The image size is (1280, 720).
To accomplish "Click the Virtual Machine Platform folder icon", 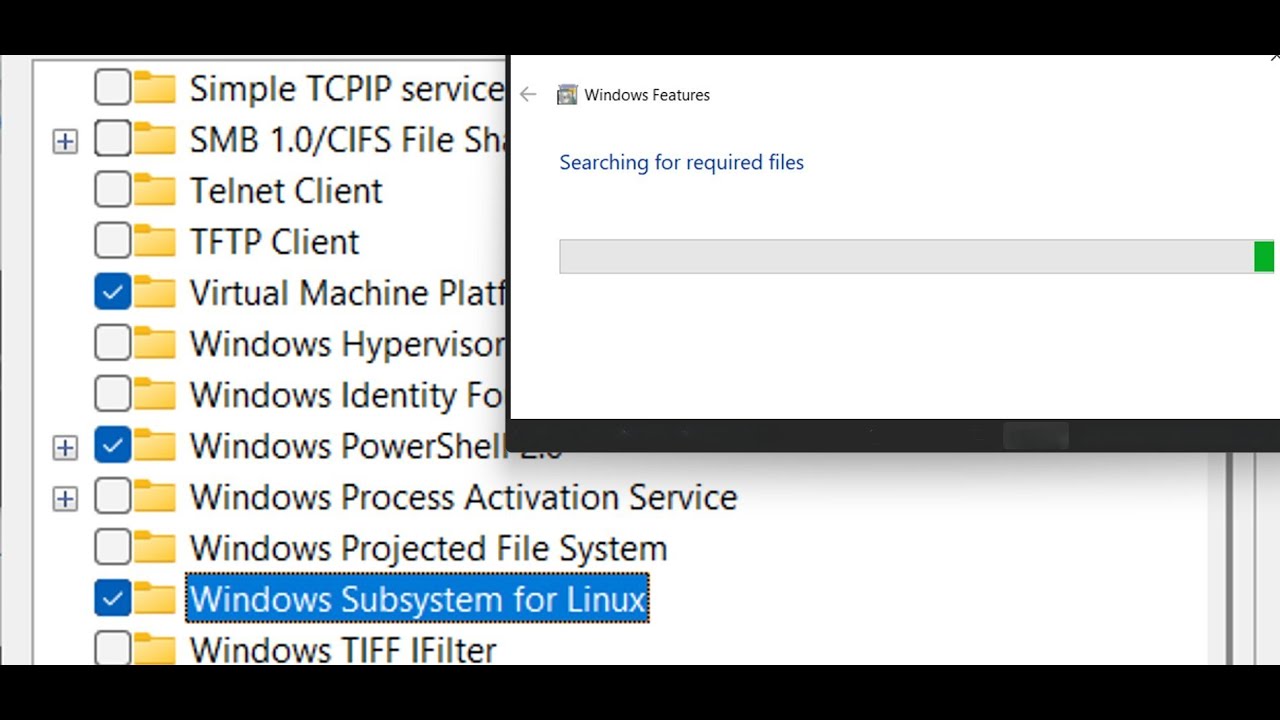I will coord(155,292).
